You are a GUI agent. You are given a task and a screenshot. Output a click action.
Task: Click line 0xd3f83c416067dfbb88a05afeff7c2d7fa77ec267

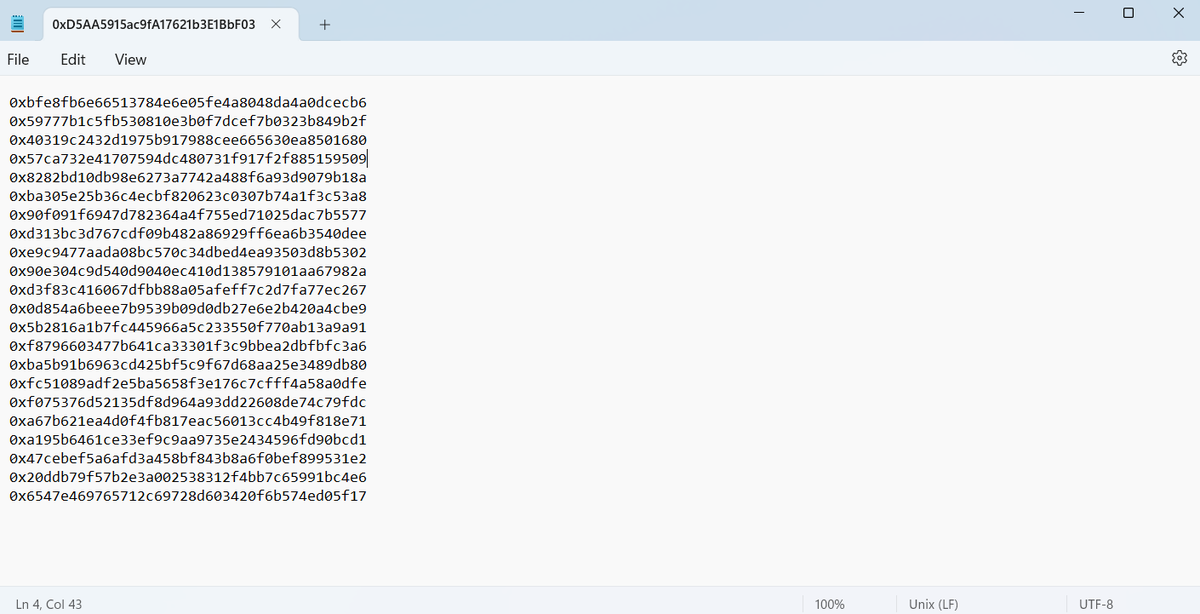coord(188,290)
